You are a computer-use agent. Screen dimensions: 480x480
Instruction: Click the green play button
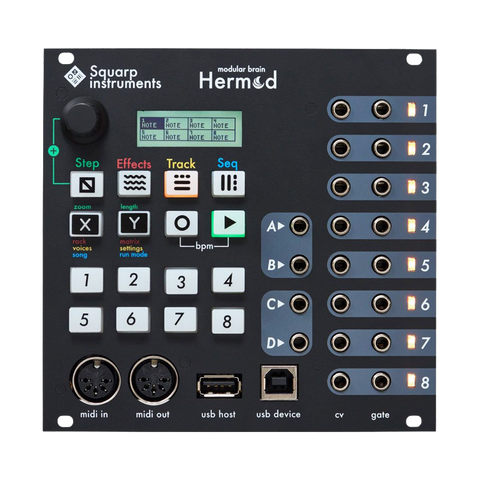click(x=229, y=223)
